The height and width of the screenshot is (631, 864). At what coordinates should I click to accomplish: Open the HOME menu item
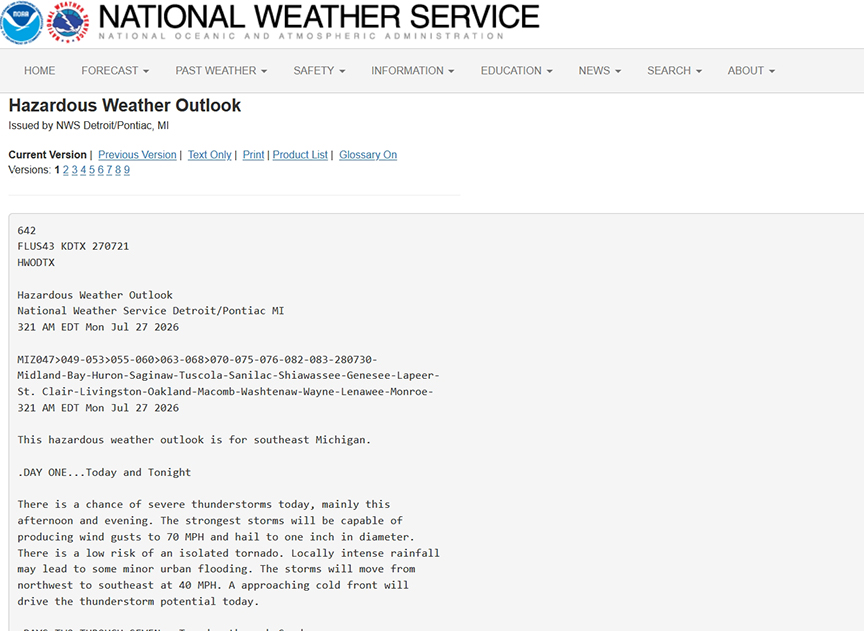click(x=40, y=71)
